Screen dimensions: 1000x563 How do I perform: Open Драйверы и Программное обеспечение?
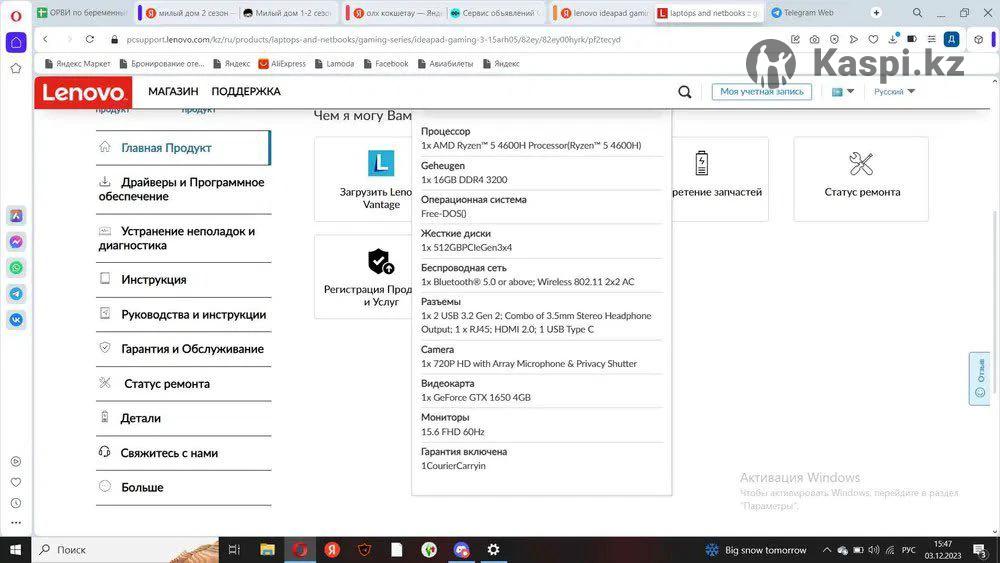[x=184, y=189]
